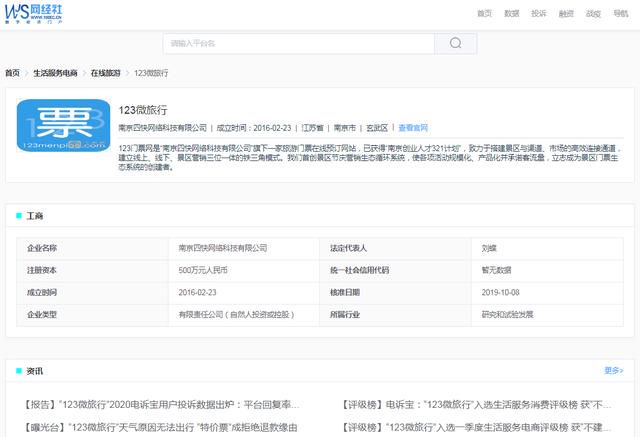Click the 2016-02-23 table value

198,292
